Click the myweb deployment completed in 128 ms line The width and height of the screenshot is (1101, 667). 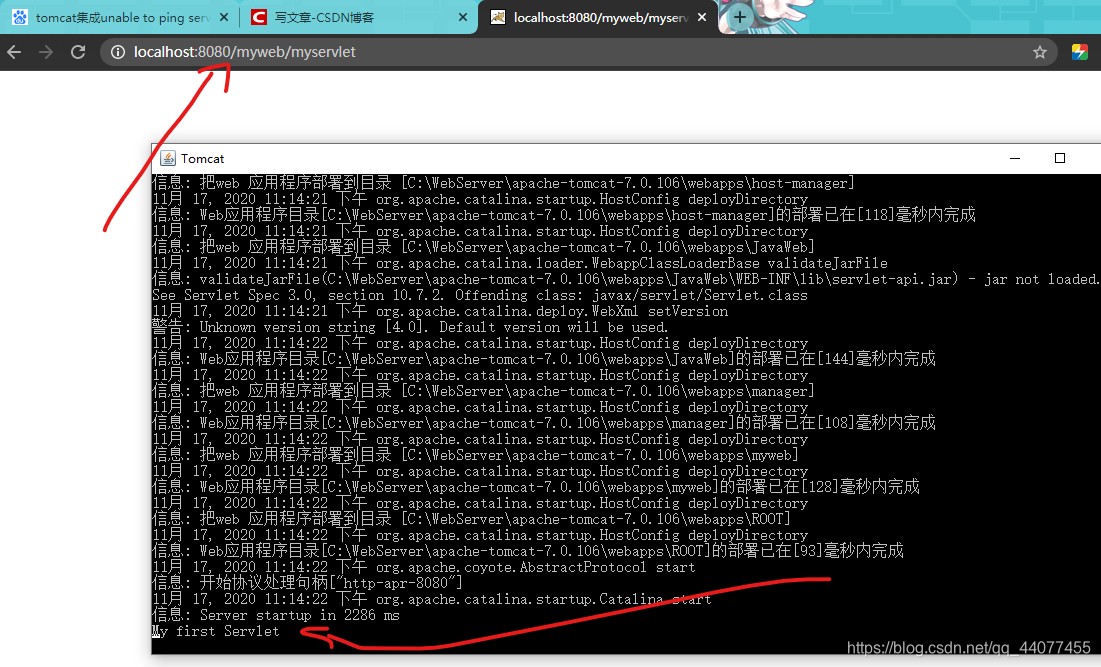point(536,487)
